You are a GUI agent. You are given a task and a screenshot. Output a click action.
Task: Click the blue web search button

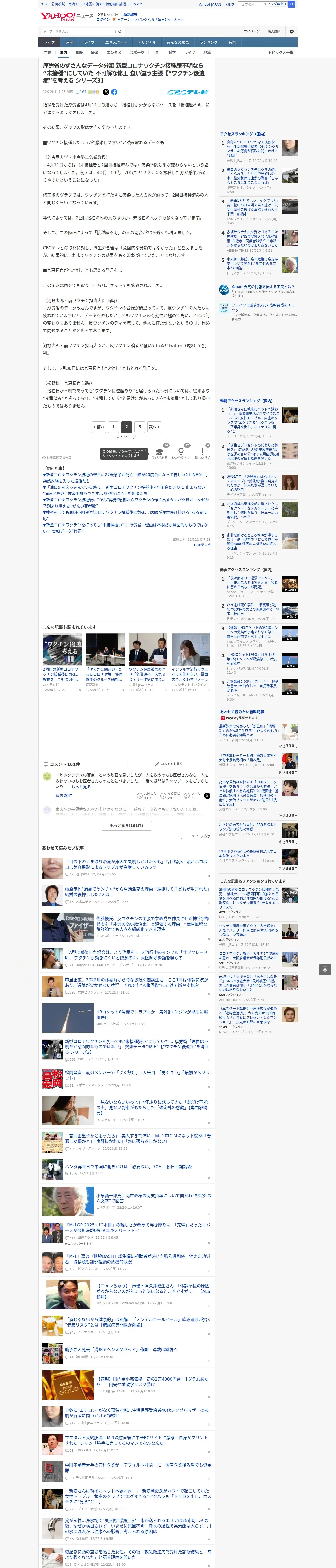click(292, 4)
